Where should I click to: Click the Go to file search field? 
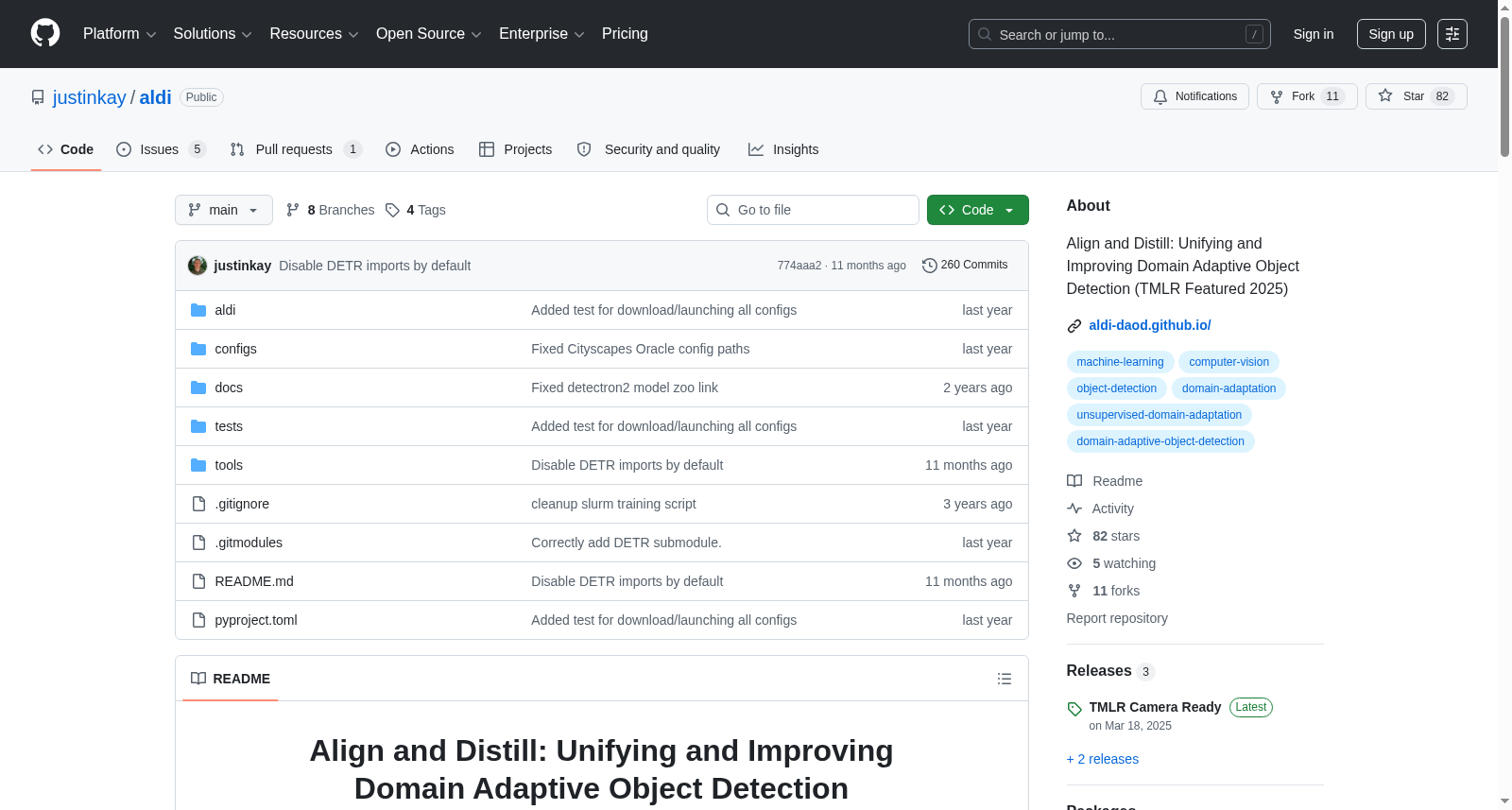point(813,210)
